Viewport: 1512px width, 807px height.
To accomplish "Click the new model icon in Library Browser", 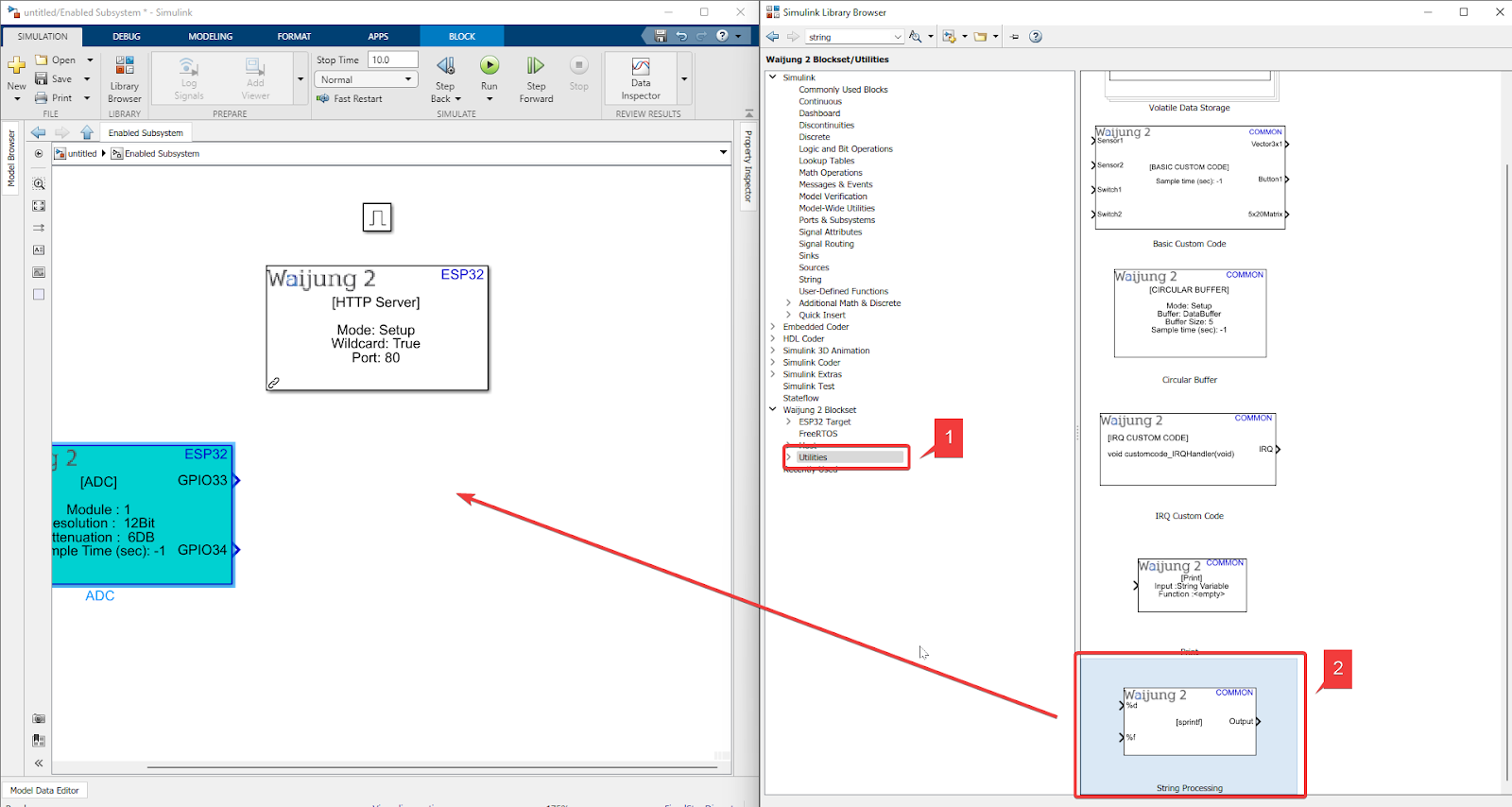I will click(949, 36).
